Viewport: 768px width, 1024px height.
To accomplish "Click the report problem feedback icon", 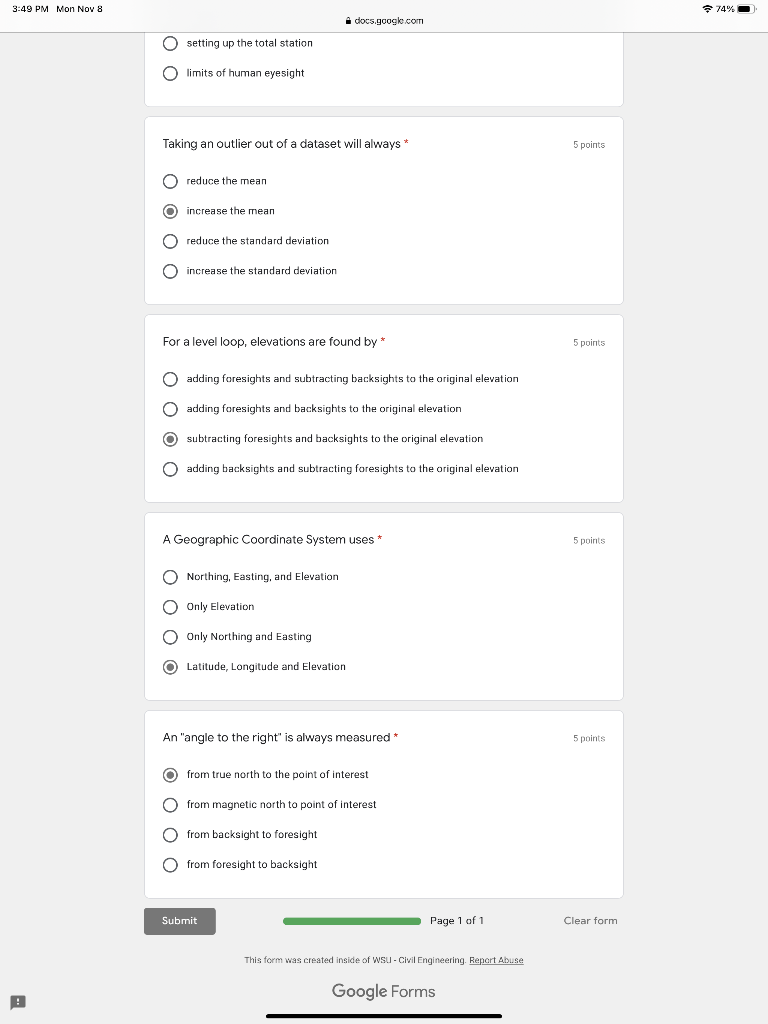I will [x=17, y=1001].
